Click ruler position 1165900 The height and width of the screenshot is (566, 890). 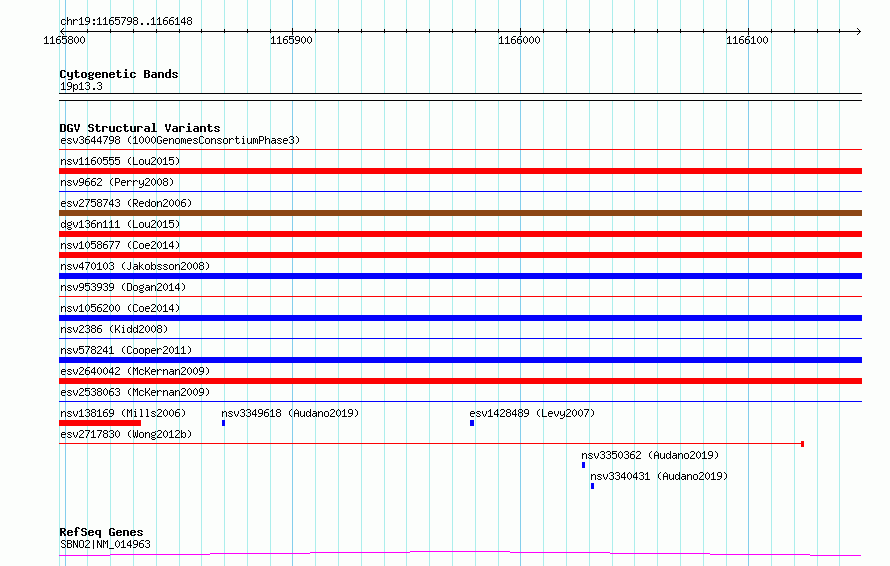pyautogui.click(x=291, y=40)
